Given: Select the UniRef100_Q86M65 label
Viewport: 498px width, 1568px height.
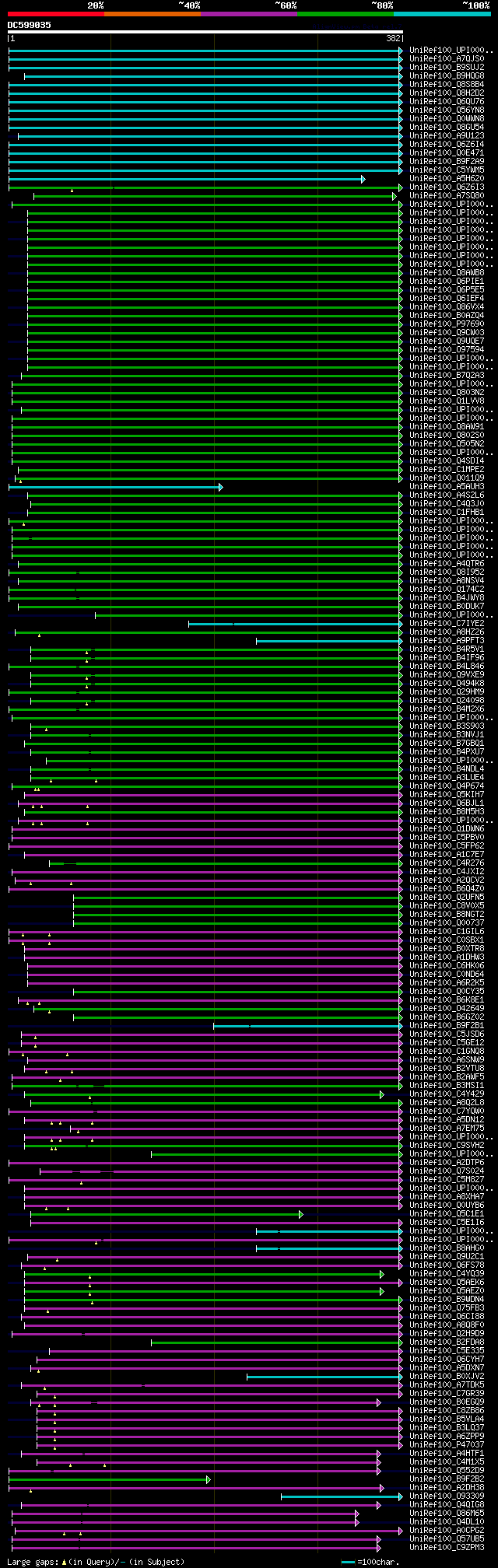Looking at the screenshot, I should pyautogui.click(x=447, y=1513).
